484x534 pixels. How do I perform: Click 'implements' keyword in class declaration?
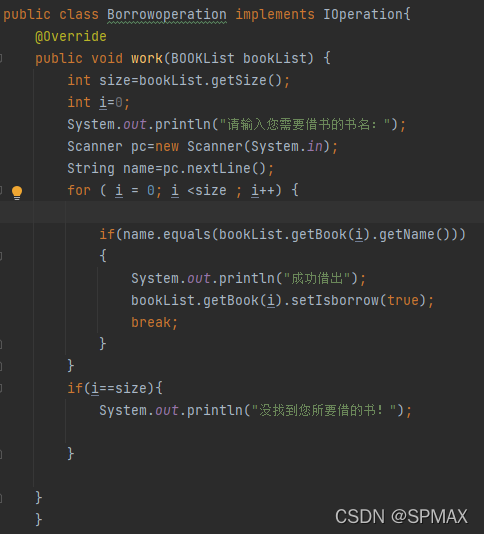275,15
